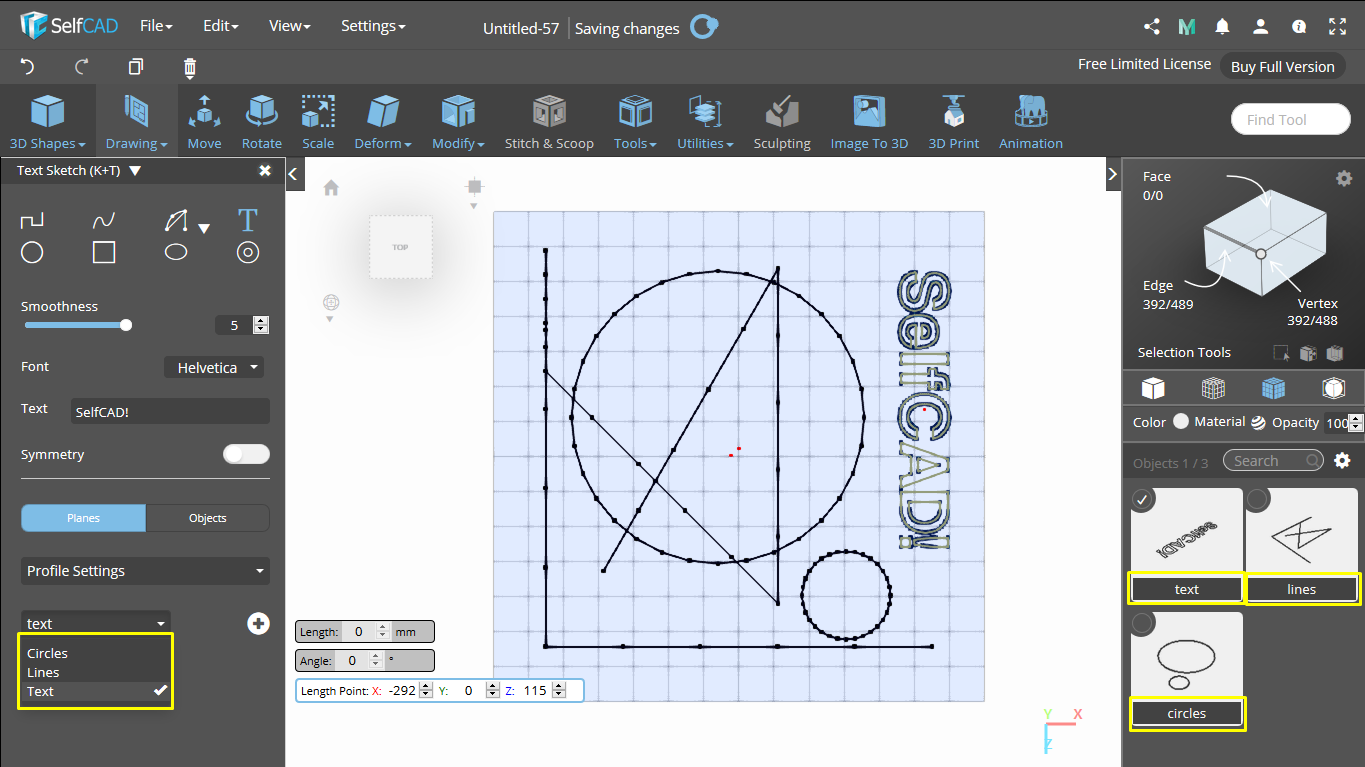
Task: Open the Image To 3D tool
Action: tap(869, 123)
